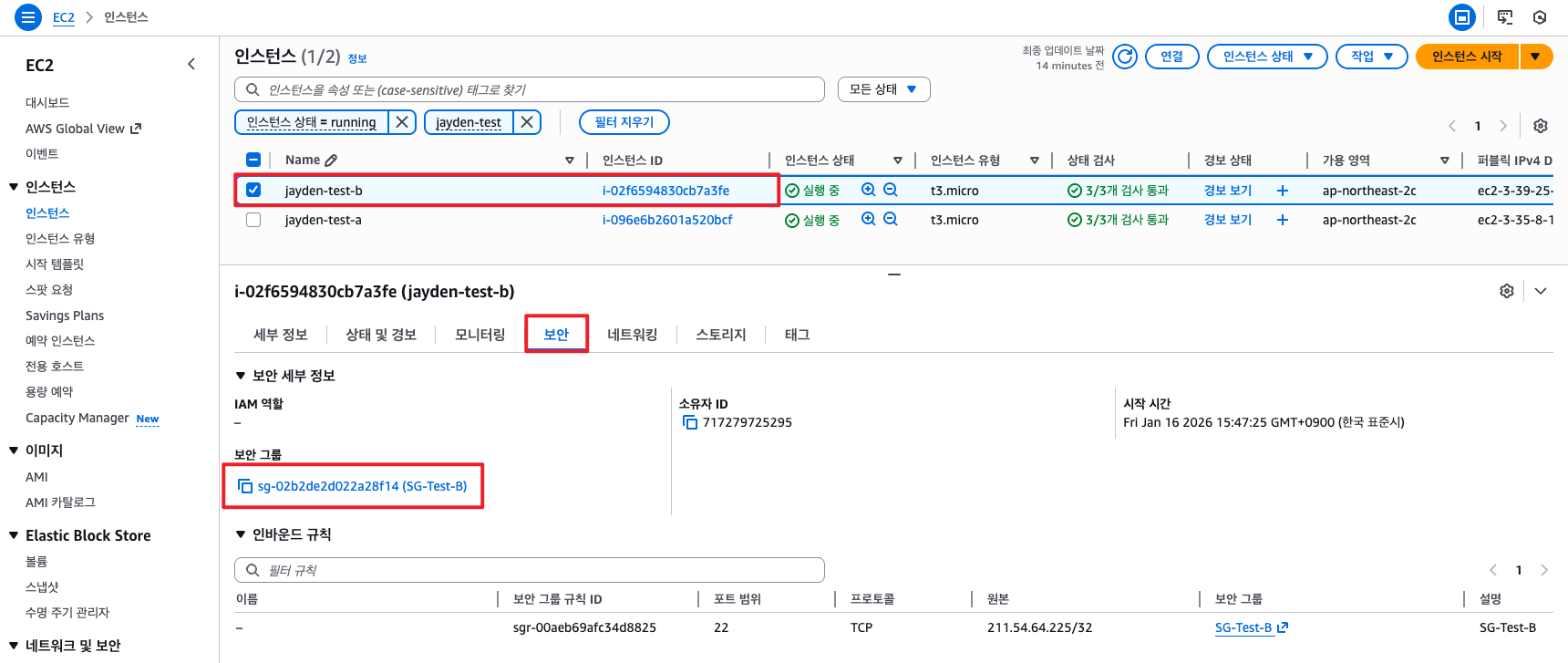Open the 모든 상태 filter dropdown
The height and width of the screenshot is (663, 1568).
(883, 89)
